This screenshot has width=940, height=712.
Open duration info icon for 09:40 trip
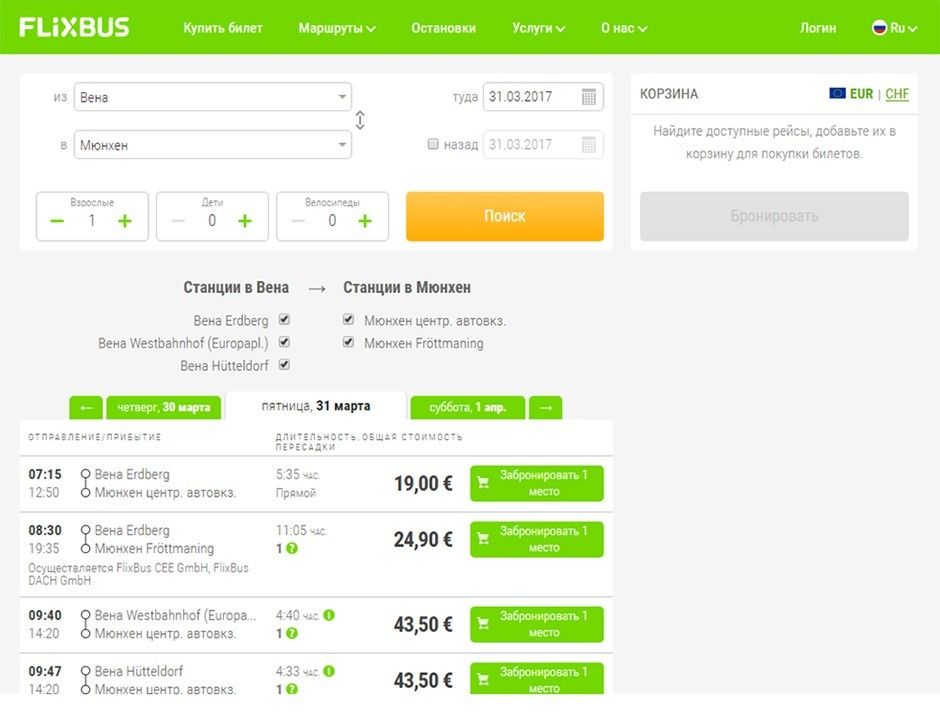click(x=329, y=615)
